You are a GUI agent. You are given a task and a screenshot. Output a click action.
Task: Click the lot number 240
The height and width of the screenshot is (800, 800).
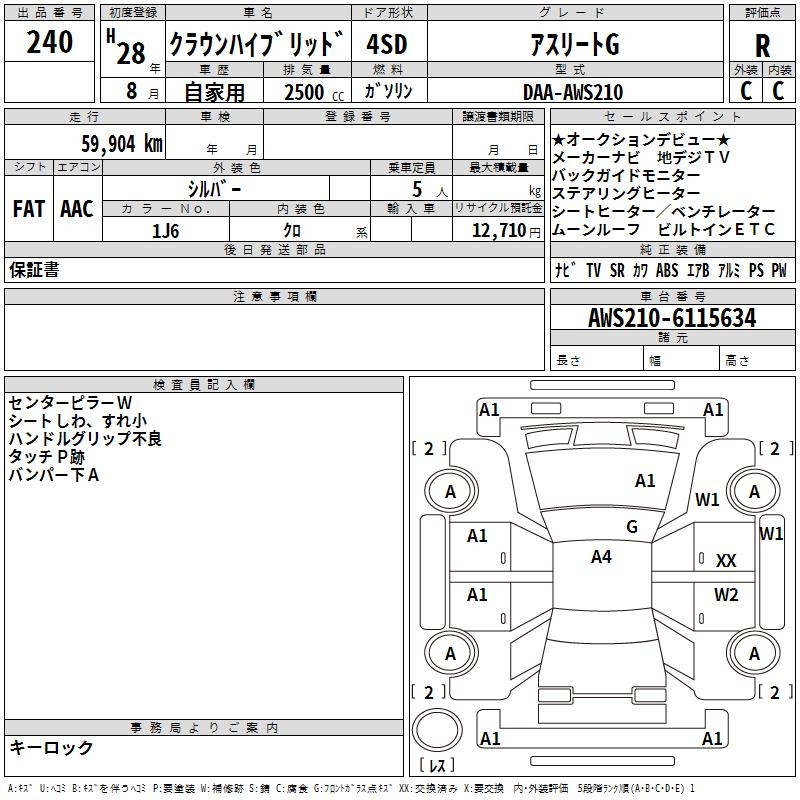coord(49,42)
